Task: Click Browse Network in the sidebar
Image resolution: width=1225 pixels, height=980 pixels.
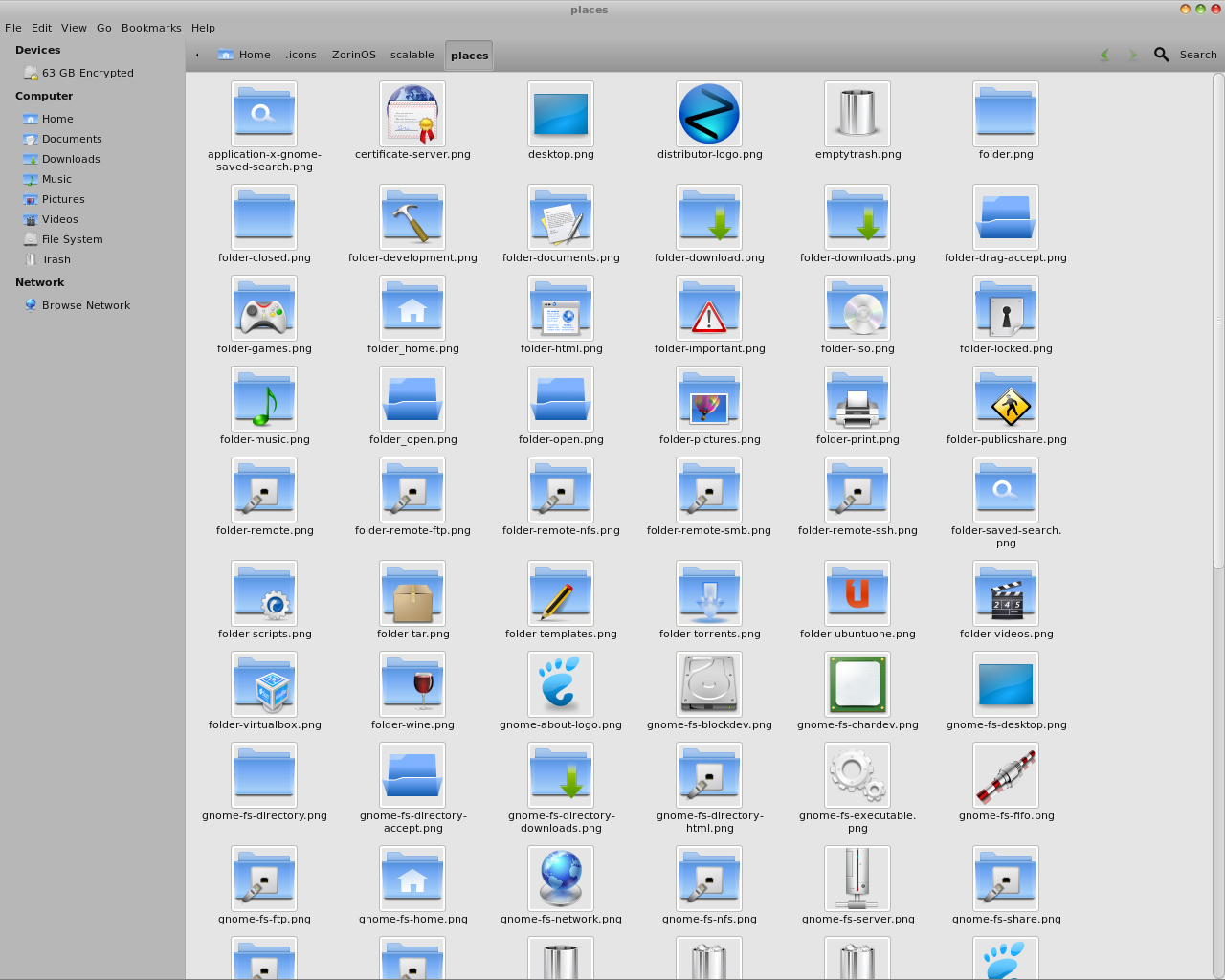Action: (85, 305)
